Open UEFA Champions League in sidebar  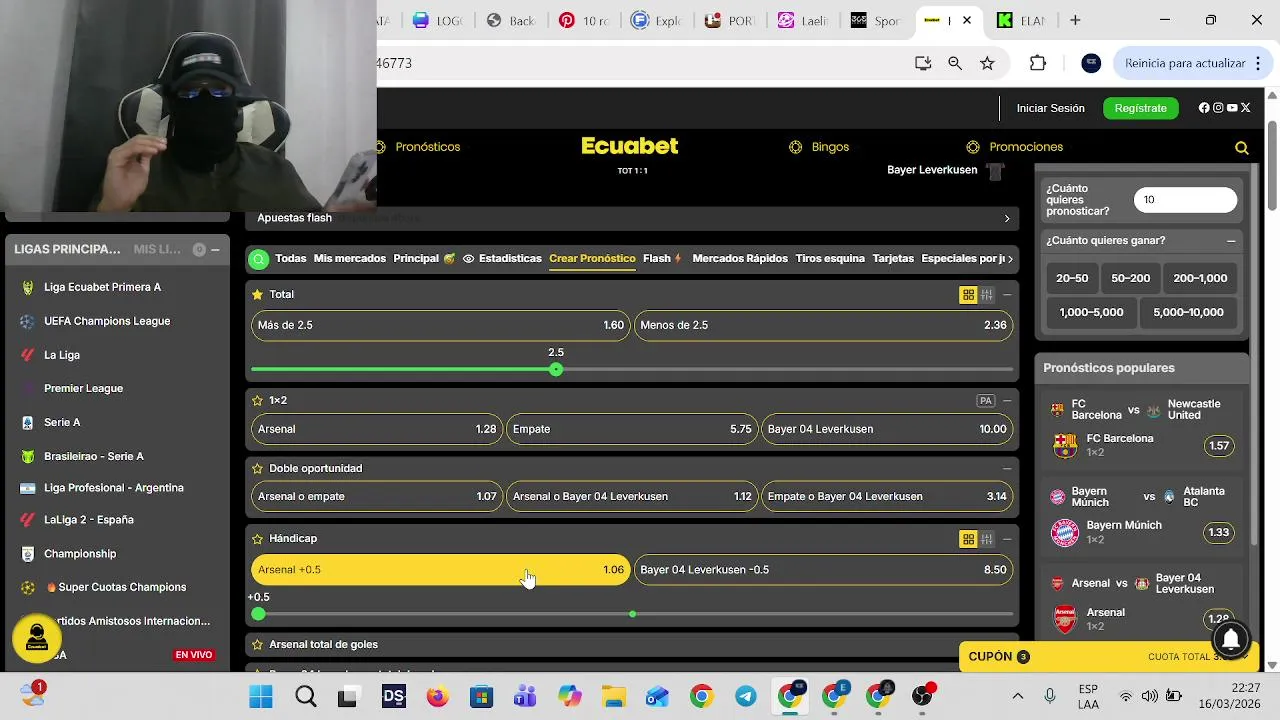click(107, 321)
